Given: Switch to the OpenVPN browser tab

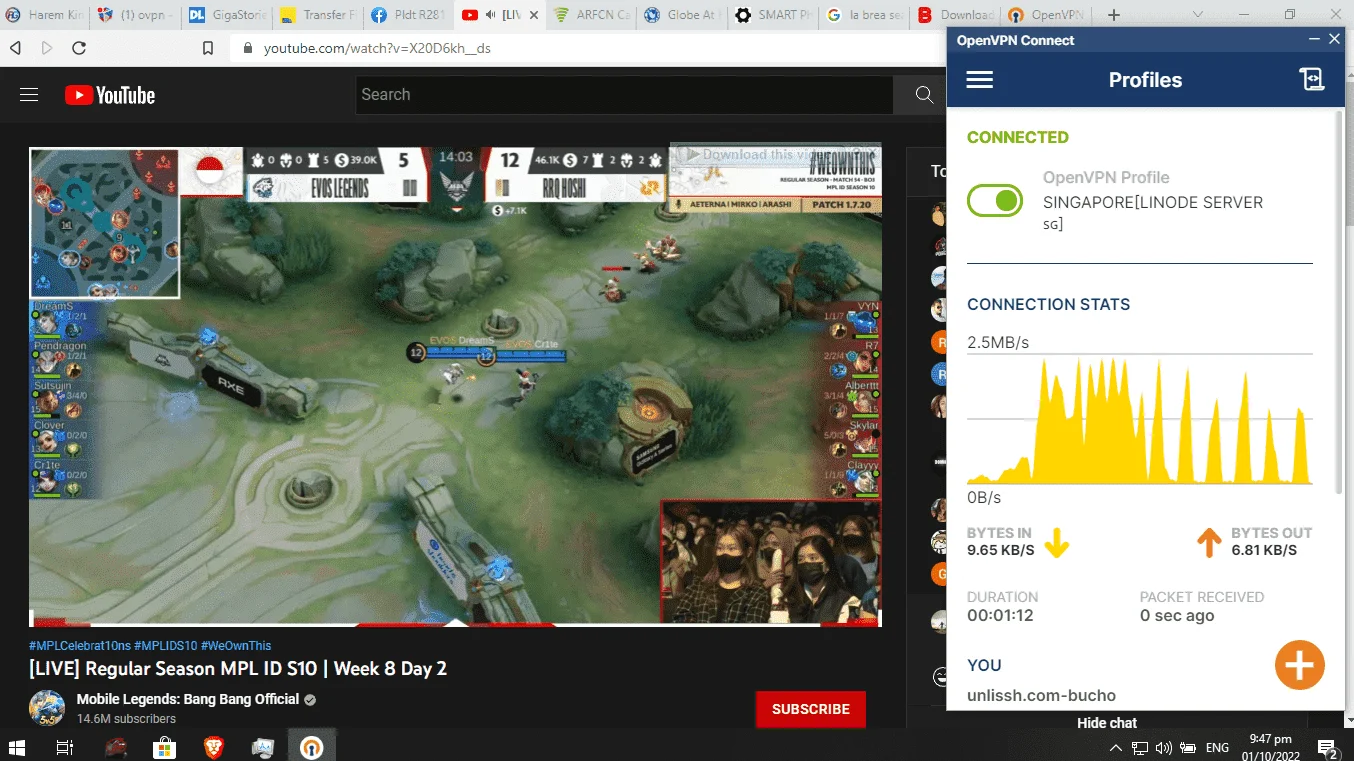Looking at the screenshot, I should click(1045, 15).
